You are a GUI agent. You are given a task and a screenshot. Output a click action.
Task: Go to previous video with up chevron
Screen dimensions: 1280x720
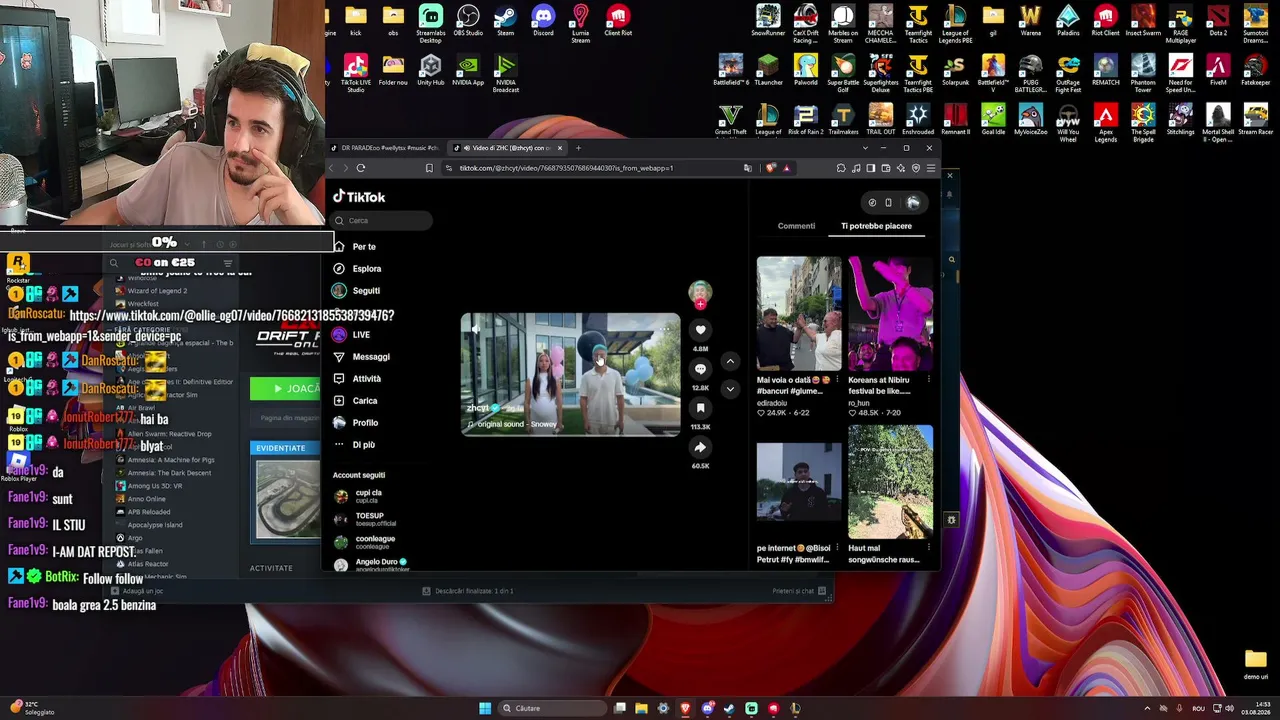point(730,361)
